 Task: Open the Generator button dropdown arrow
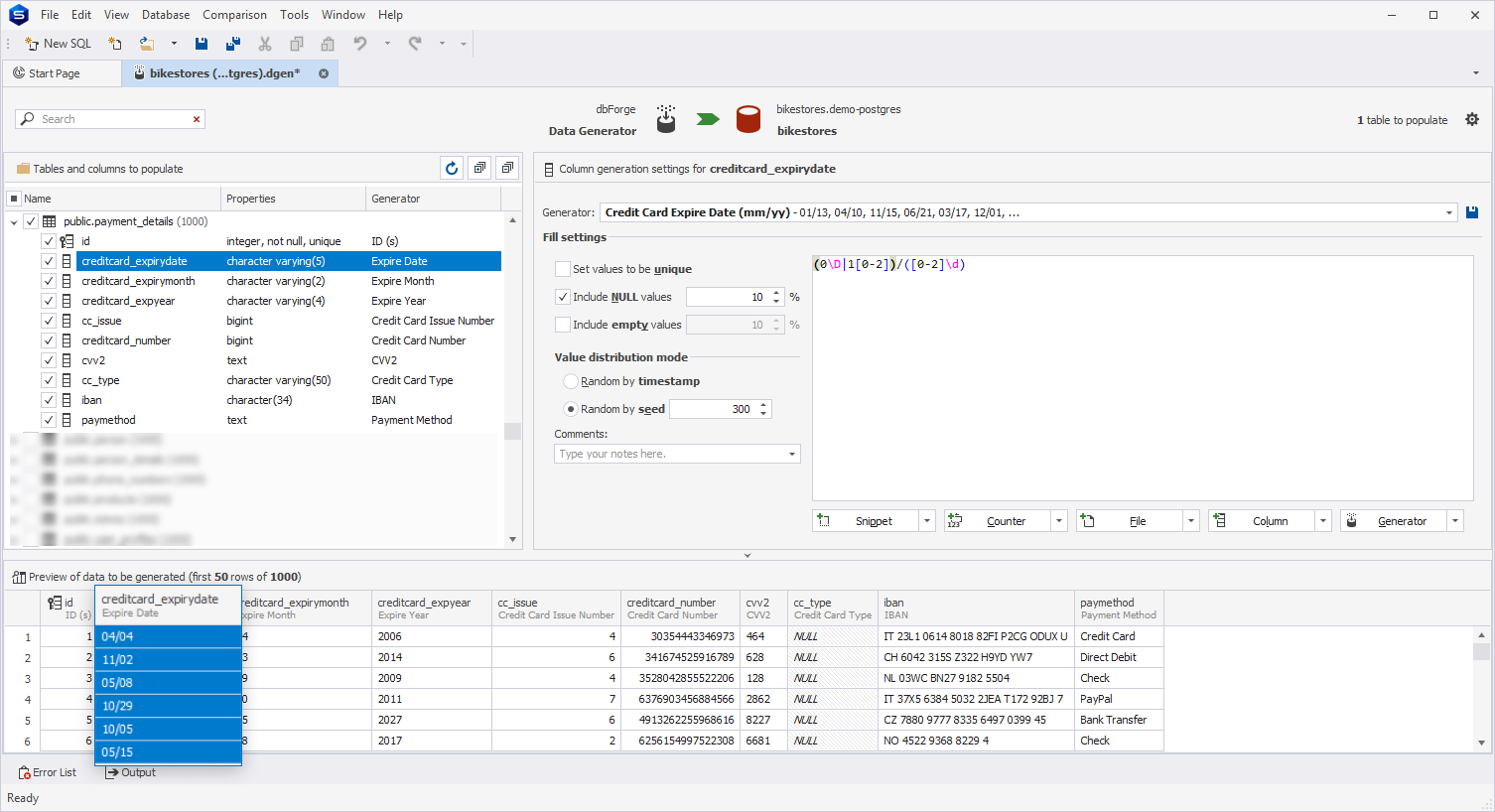[x=1455, y=521]
